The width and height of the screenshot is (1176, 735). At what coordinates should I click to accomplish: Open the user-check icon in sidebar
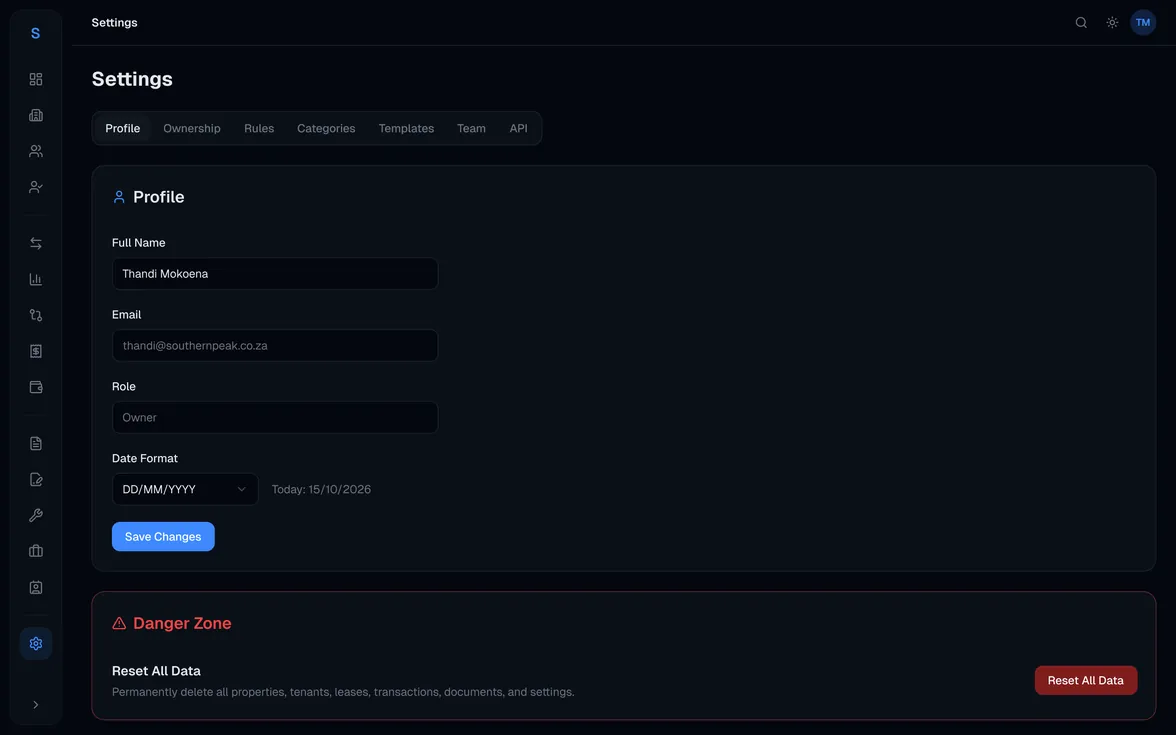tap(35, 188)
